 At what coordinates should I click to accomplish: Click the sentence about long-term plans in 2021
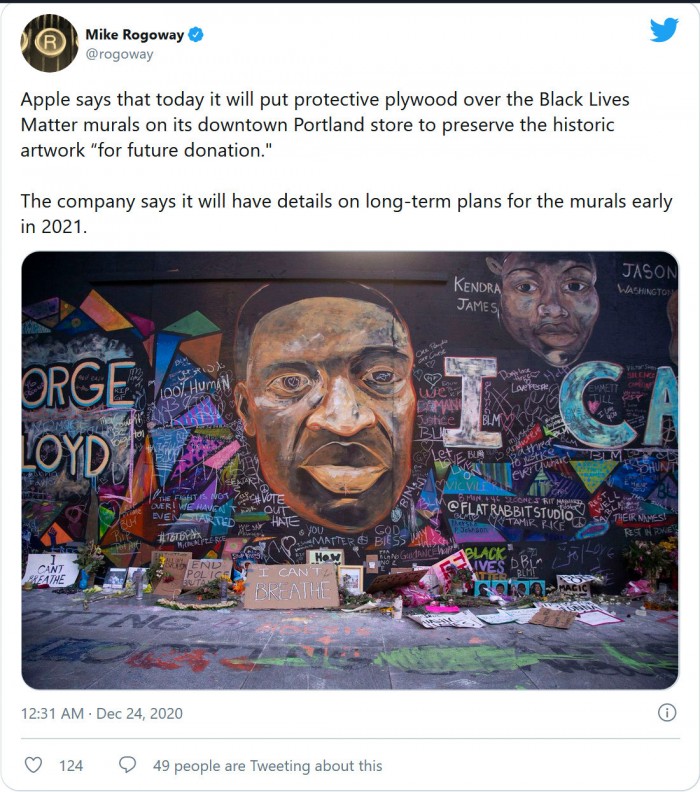tap(346, 214)
